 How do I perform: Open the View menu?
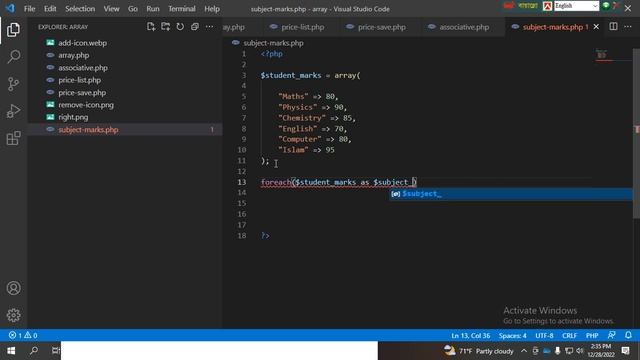111,9
